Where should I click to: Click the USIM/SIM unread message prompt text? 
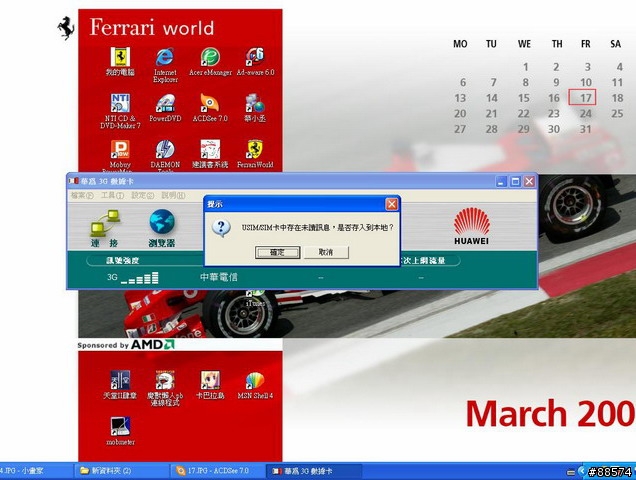(x=318, y=228)
